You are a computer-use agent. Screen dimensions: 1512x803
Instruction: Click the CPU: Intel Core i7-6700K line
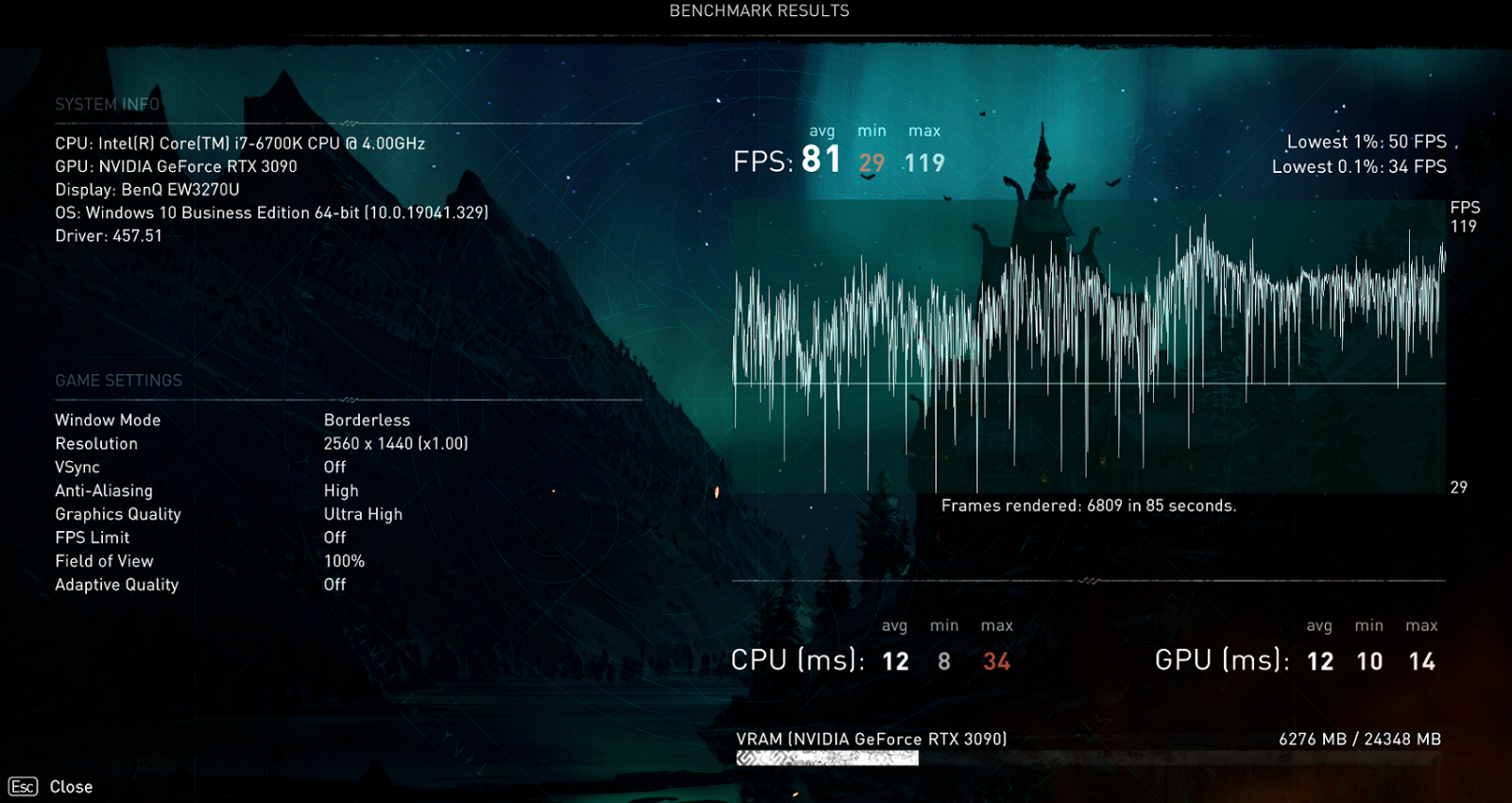[x=240, y=144]
